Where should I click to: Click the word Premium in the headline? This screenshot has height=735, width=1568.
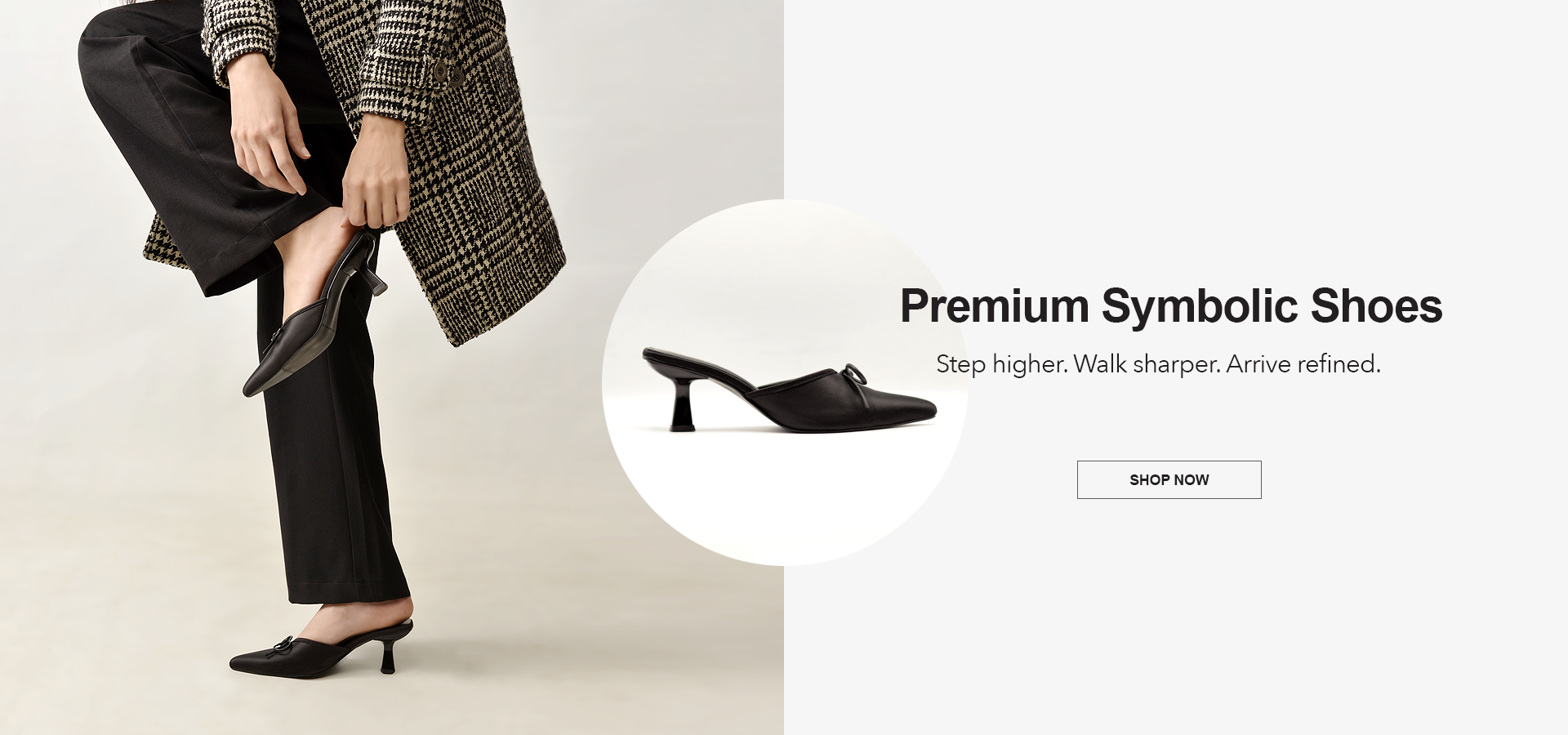995,305
